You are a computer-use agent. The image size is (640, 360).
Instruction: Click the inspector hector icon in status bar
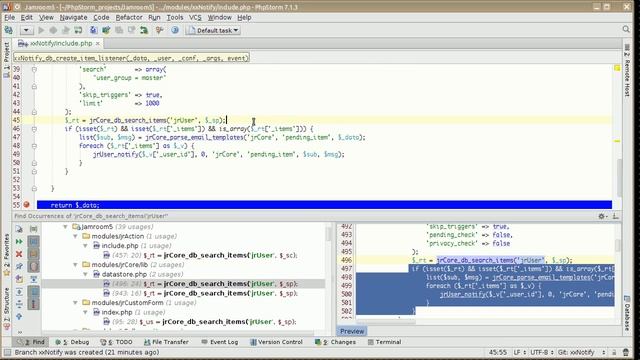click(626, 352)
